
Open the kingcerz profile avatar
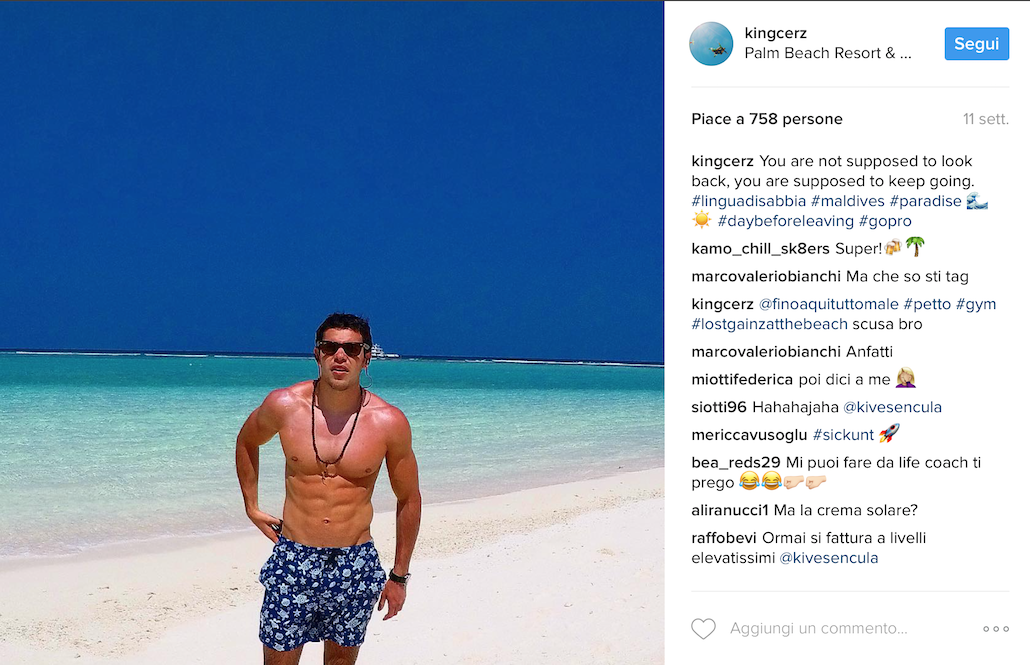[x=711, y=43]
